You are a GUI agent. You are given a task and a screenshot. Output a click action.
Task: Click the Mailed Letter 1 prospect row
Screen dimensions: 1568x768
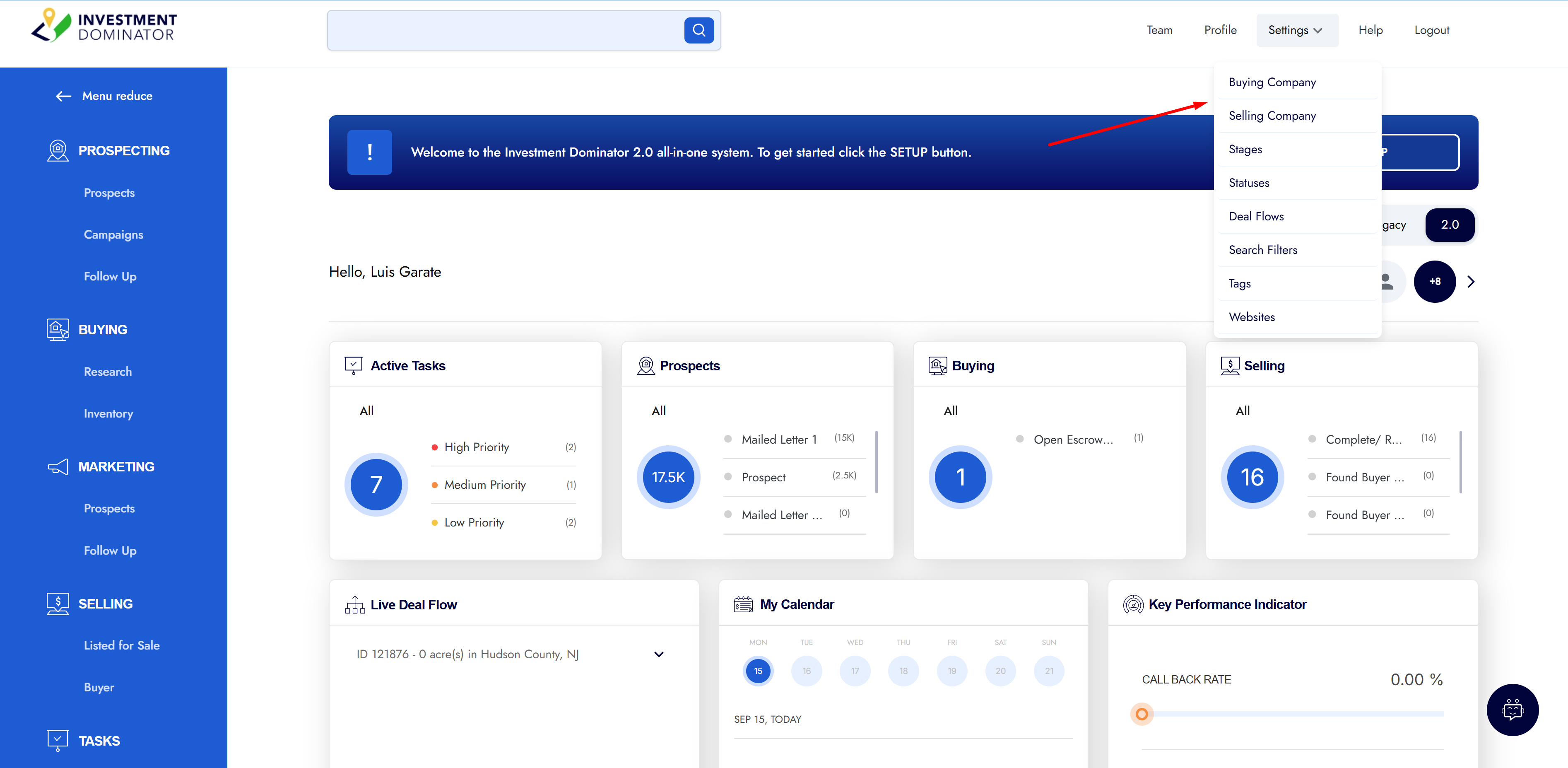794,439
